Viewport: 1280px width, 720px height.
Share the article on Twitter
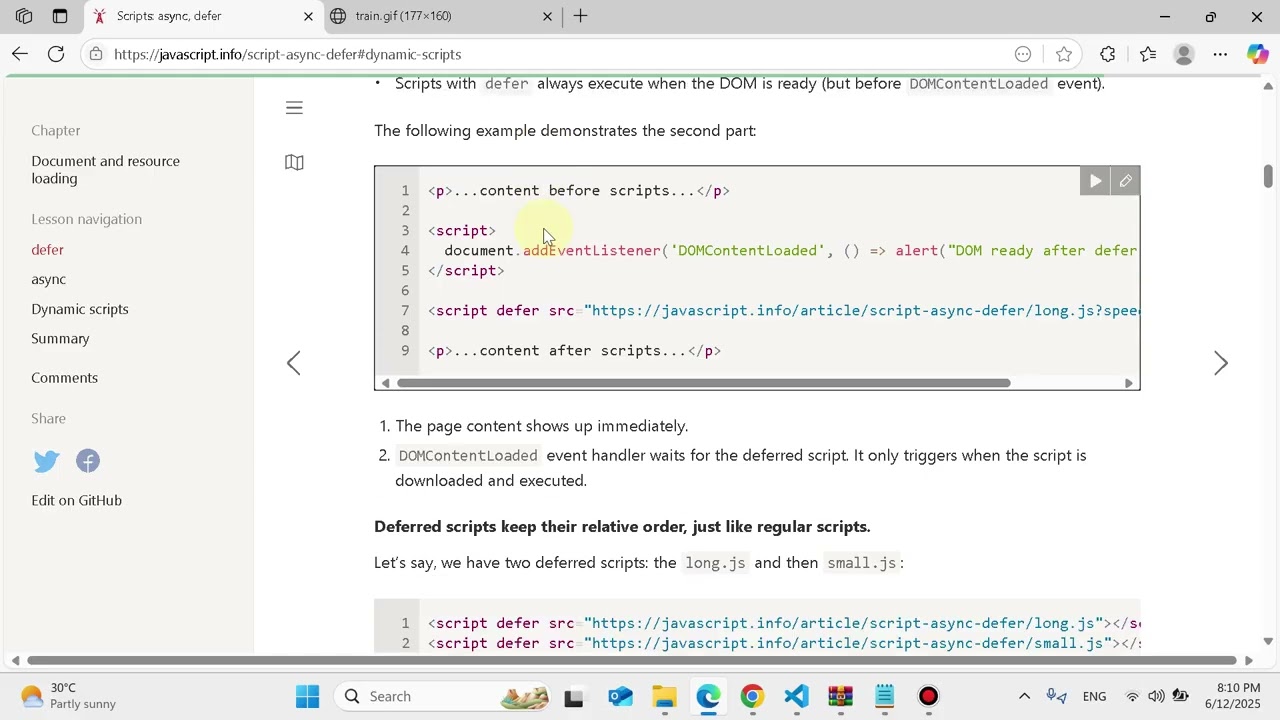(x=46, y=461)
